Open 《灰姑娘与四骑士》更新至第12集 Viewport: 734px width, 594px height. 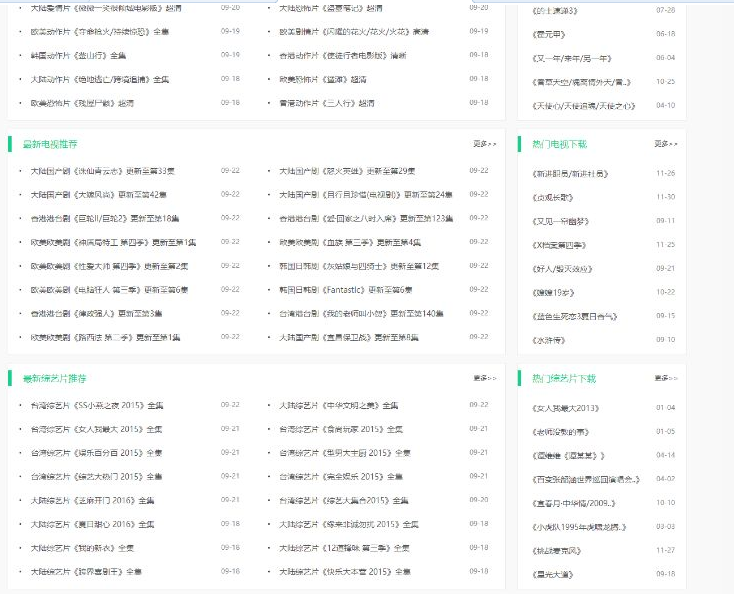359,266
